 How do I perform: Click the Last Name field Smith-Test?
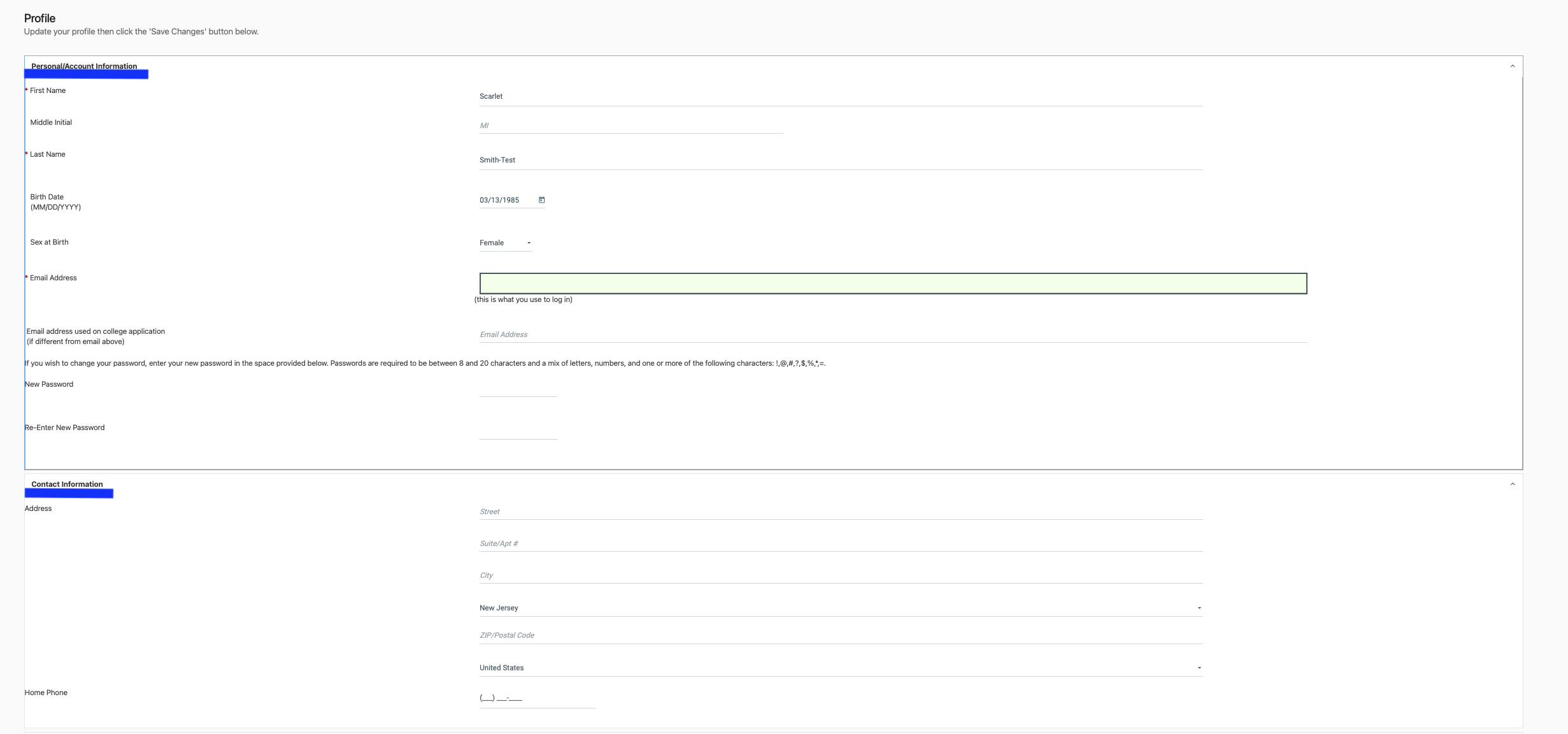[x=841, y=160]
